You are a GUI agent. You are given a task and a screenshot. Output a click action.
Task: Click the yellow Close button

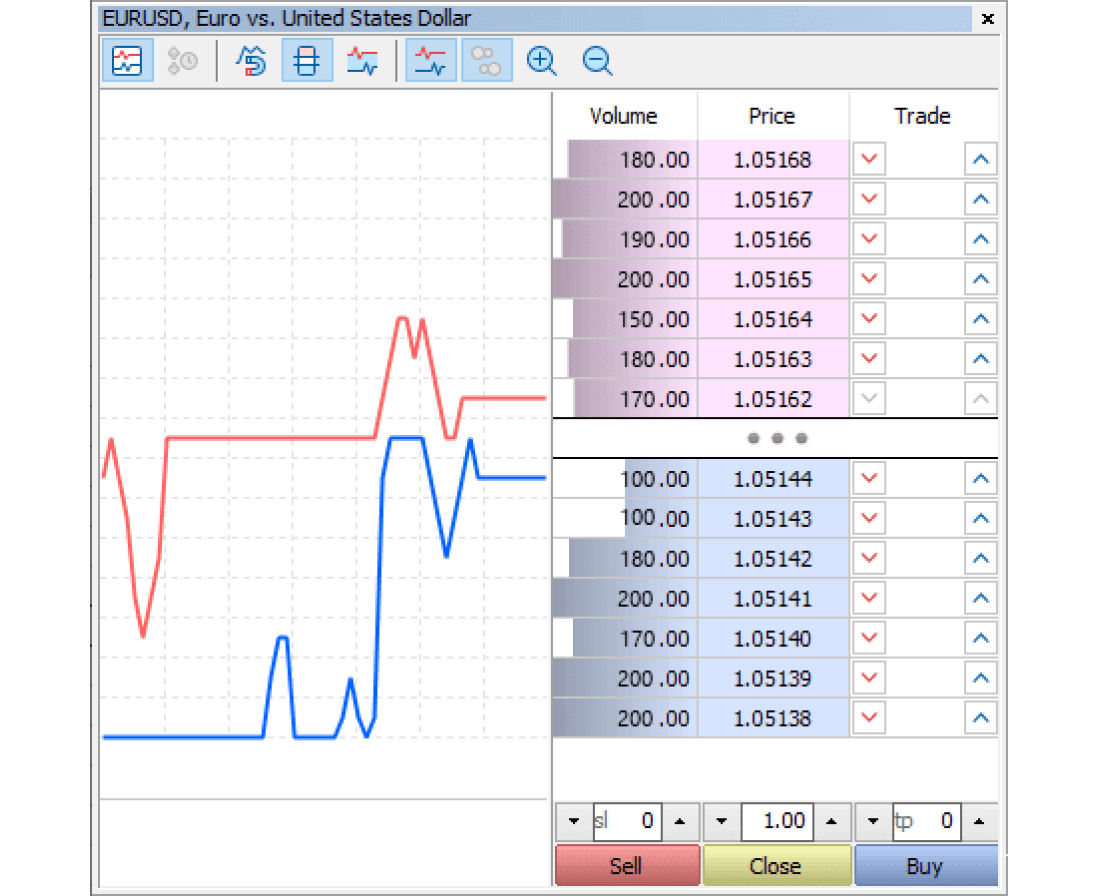(x=777, y=865)
